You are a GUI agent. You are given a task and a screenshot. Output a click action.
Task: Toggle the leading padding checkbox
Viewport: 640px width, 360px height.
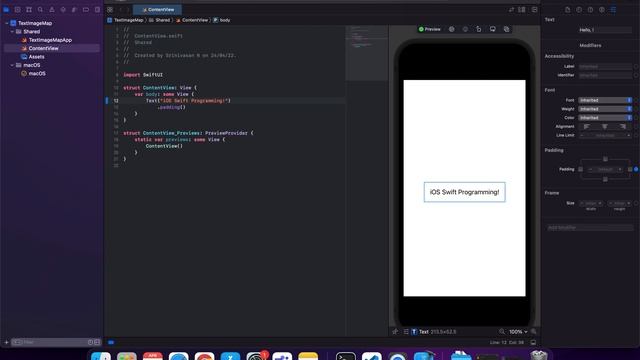click(x=580, y=169)
